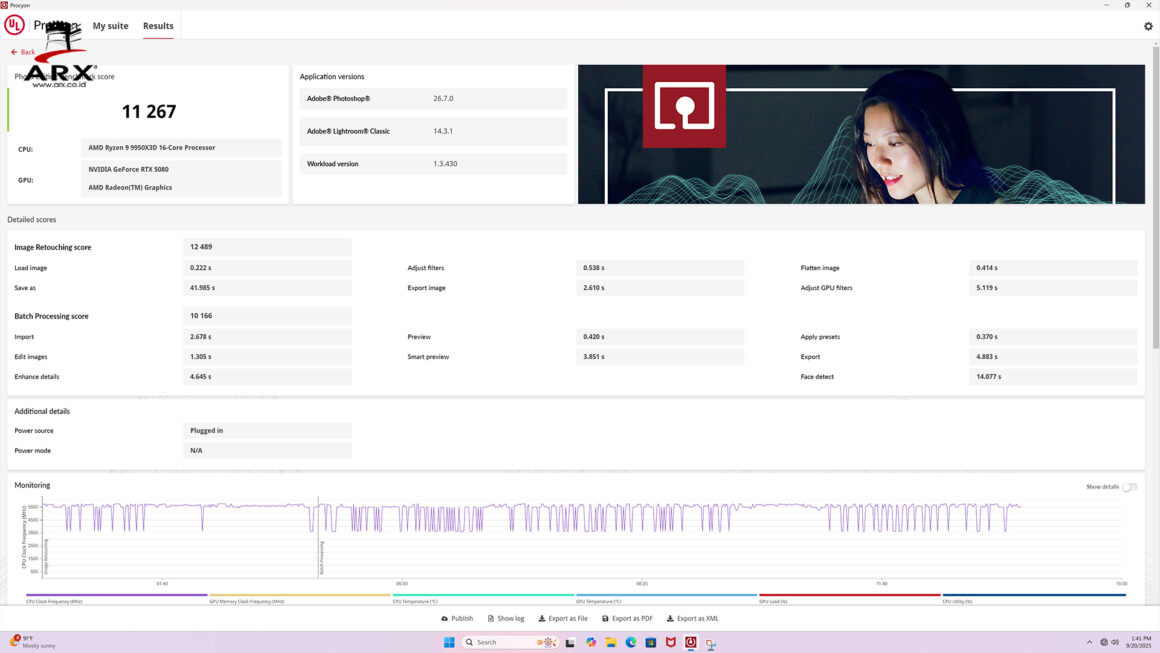Switch to the My suite tab
Image resolution: width=1160 pixels, height=653 pixels.
pos(110,26)
